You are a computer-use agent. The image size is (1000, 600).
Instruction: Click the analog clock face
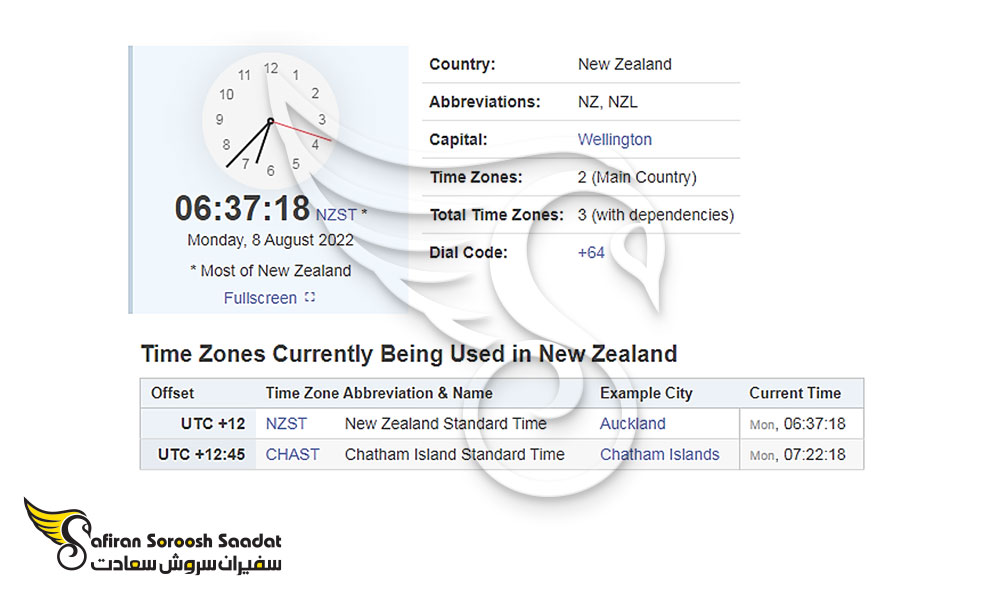(270, 120)
